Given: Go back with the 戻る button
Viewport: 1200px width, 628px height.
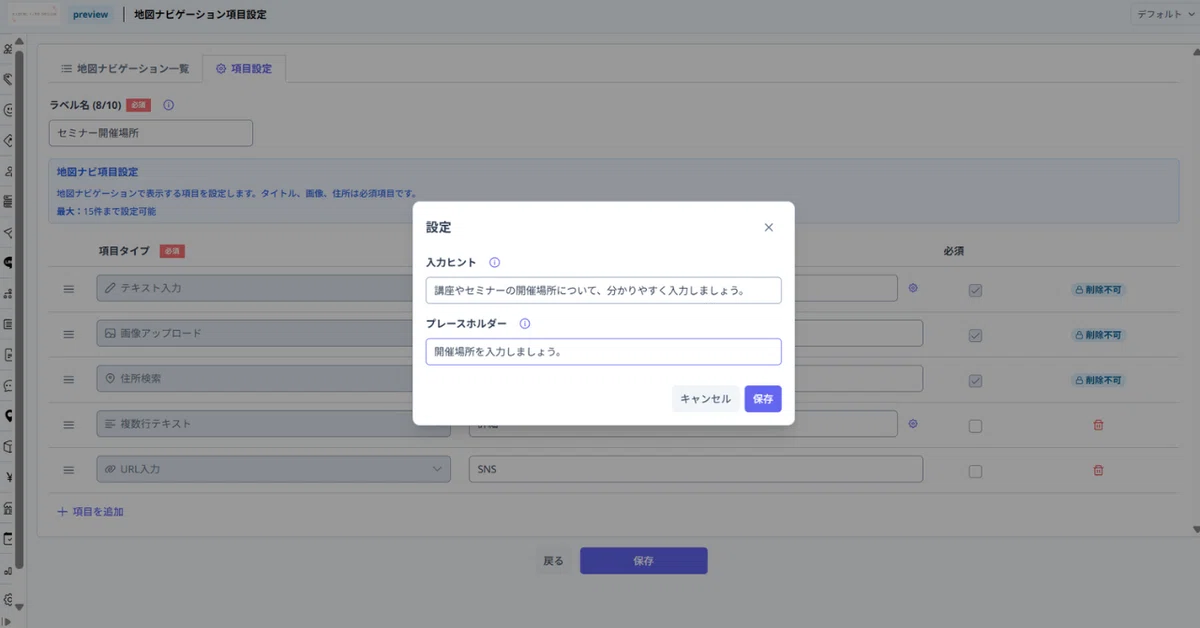Looking at the screenshot, I should pos(553,561).
